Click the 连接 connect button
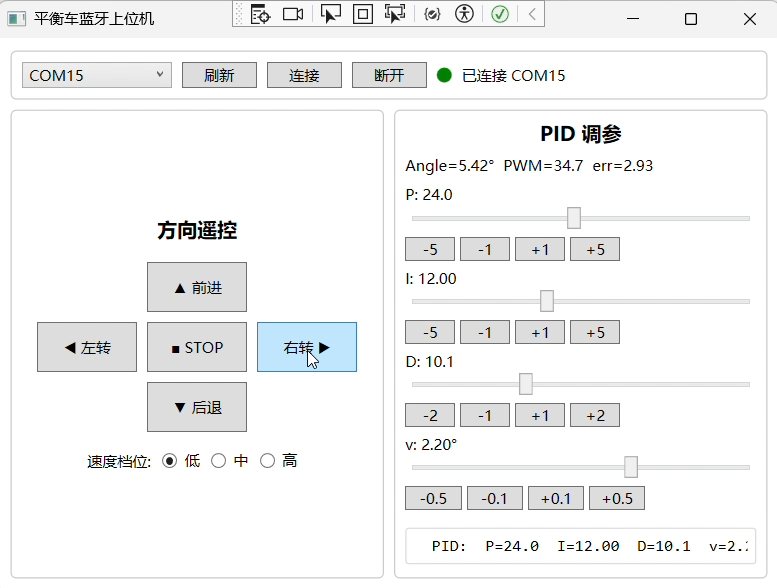The height and width of the screenshot is (588, 777). pyautogui.click(x=304, y=75)
